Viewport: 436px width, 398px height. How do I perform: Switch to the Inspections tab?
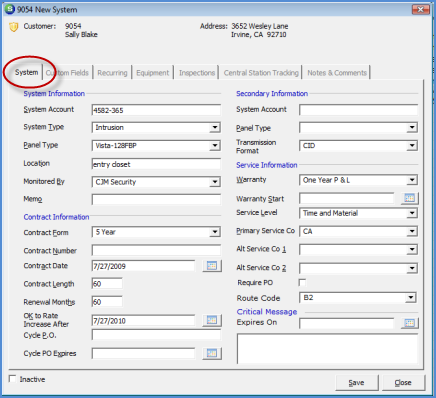[197, 73]
